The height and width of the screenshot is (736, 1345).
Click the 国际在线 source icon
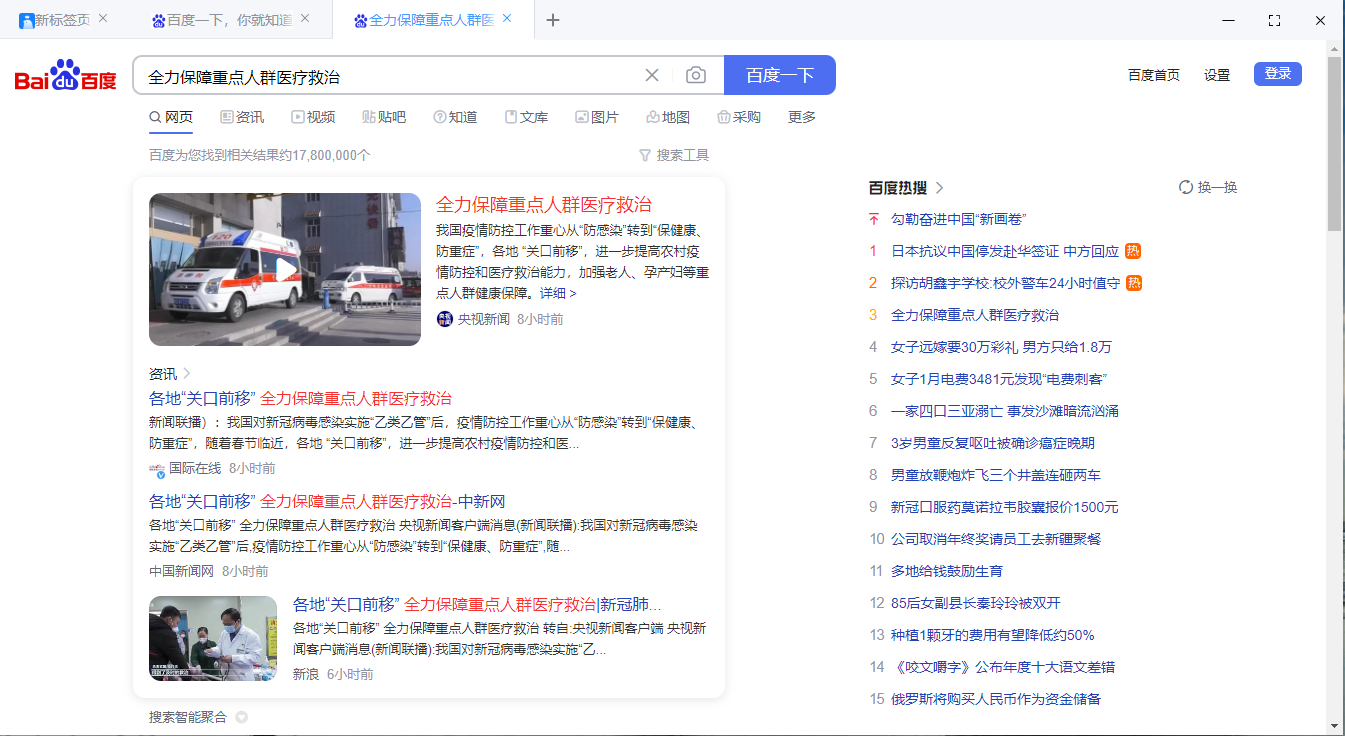click(157, 468)
